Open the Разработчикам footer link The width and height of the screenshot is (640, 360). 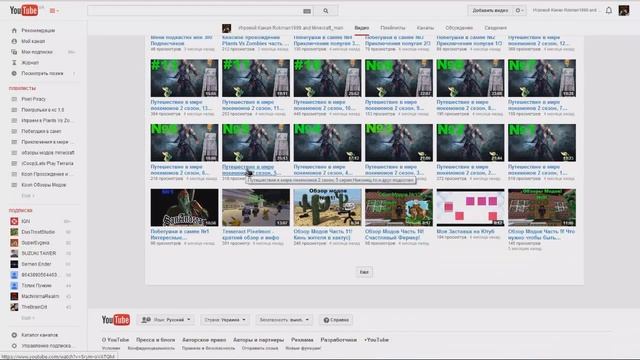point(338,340)
